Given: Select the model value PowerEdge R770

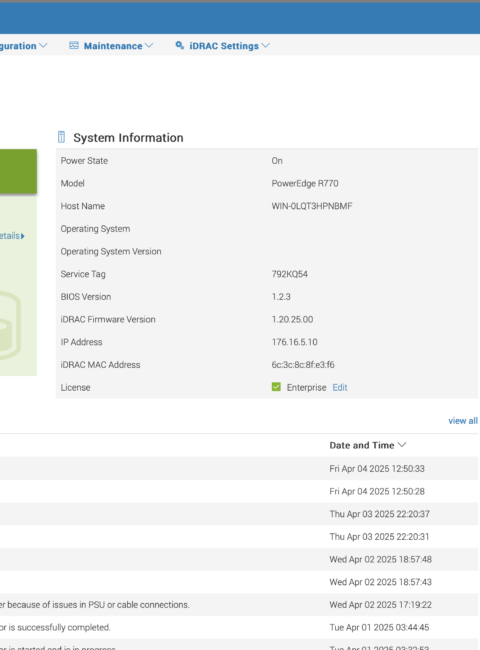Looking at the screenshot, I should point(305,183).
